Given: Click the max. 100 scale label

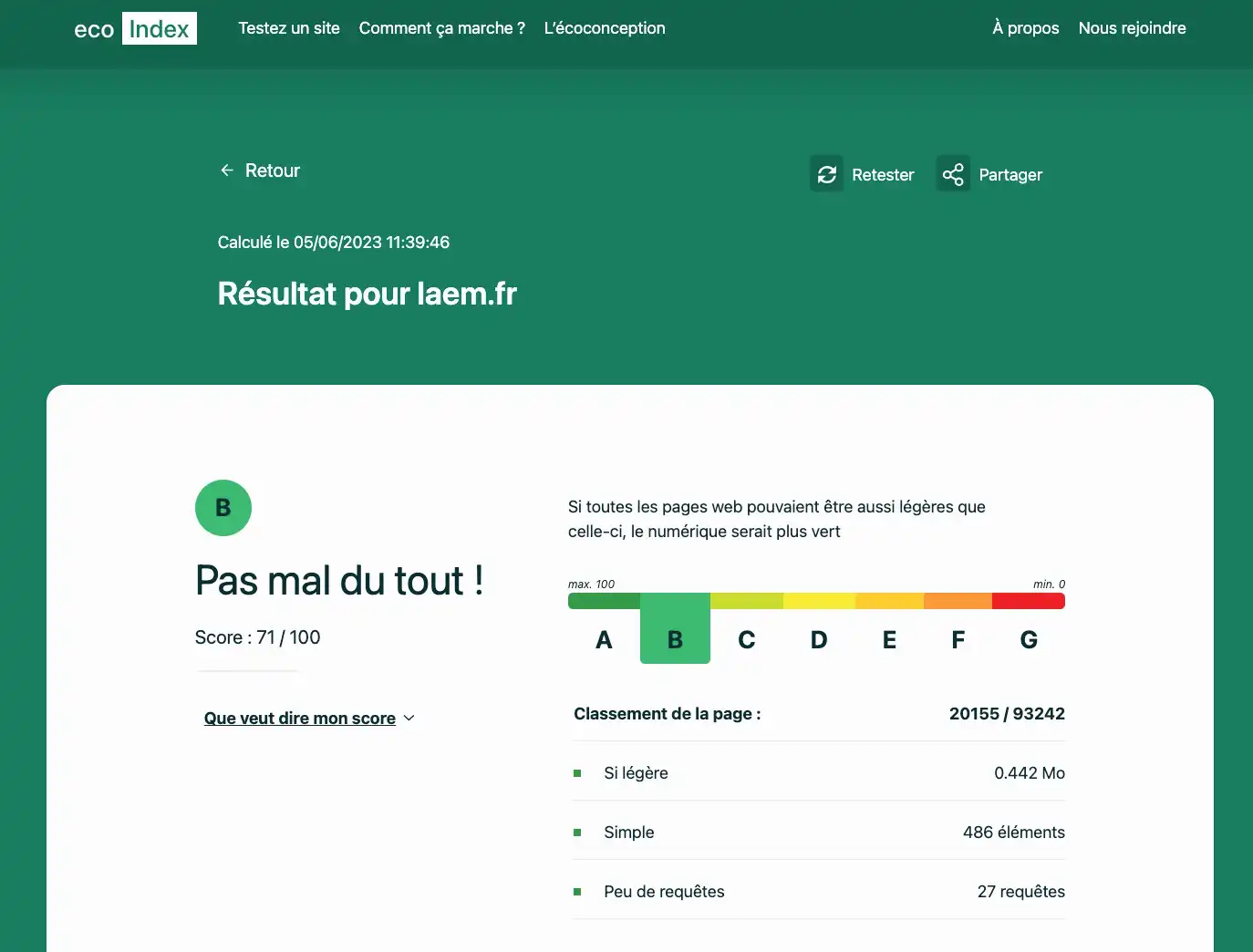Looking at the screenshot, I should pyautogui.click(x=591, y=585).
